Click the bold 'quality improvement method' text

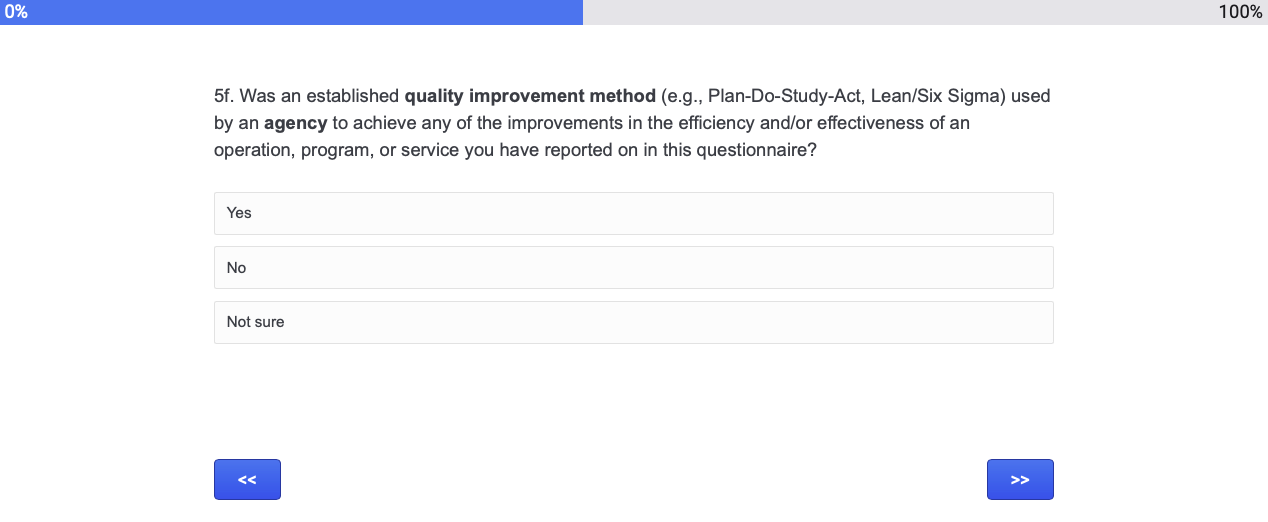click(x=530, y=97)
